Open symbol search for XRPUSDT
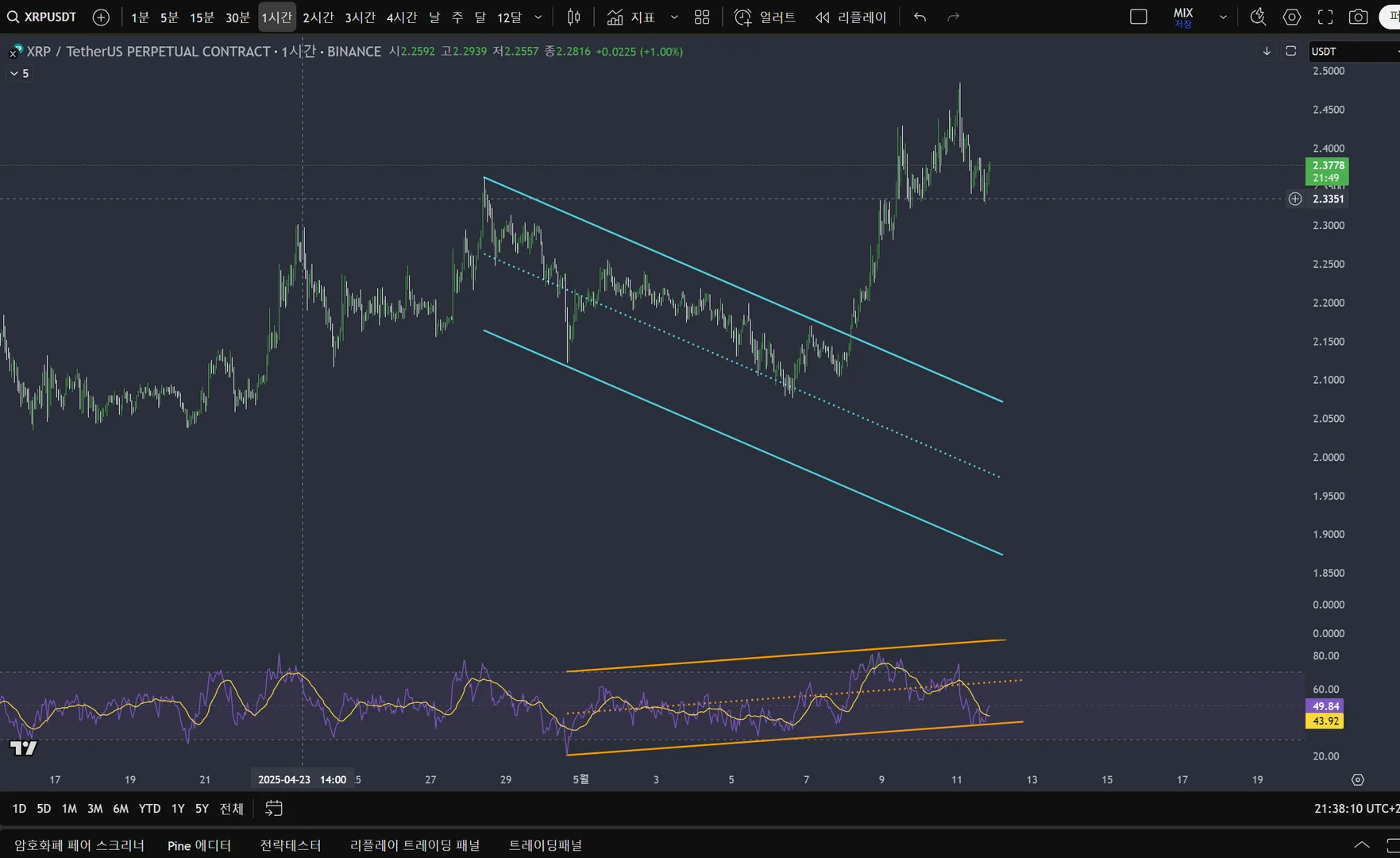This screenshot has height=858, width=1400. tap(42, 17)
